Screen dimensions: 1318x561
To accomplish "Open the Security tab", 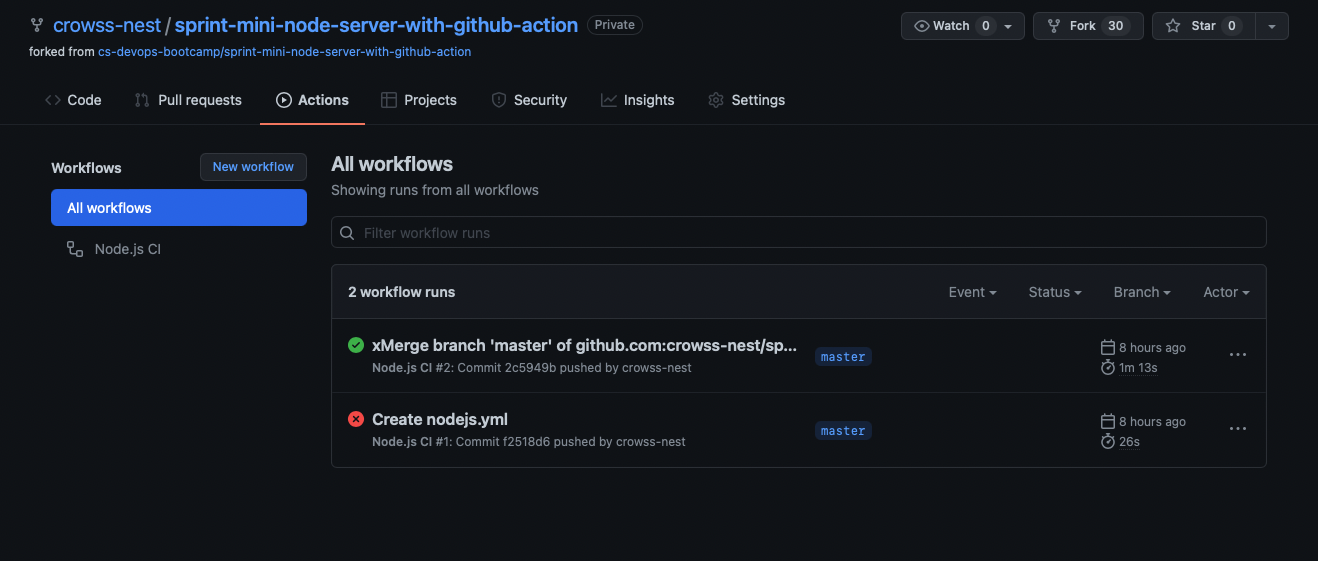I will point(529,100).
